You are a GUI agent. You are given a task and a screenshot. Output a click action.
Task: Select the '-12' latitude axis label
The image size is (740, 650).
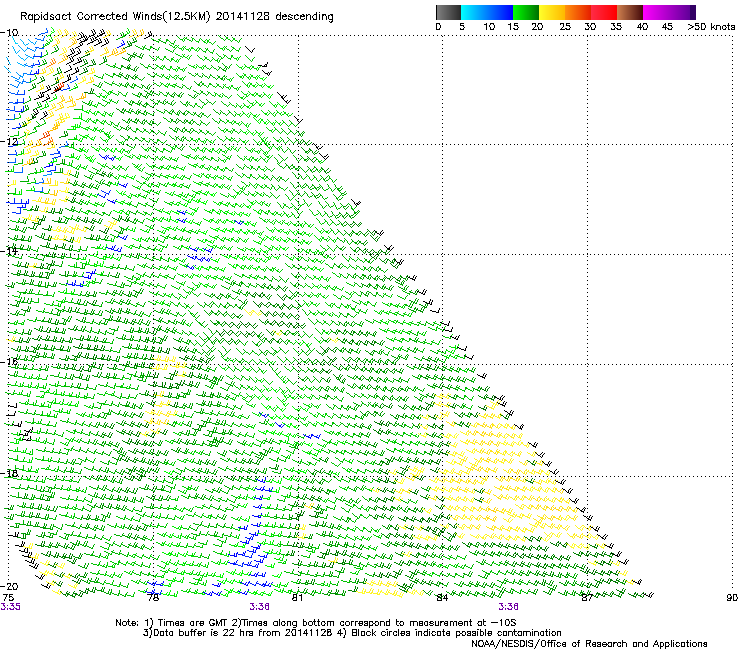(9, 142)
